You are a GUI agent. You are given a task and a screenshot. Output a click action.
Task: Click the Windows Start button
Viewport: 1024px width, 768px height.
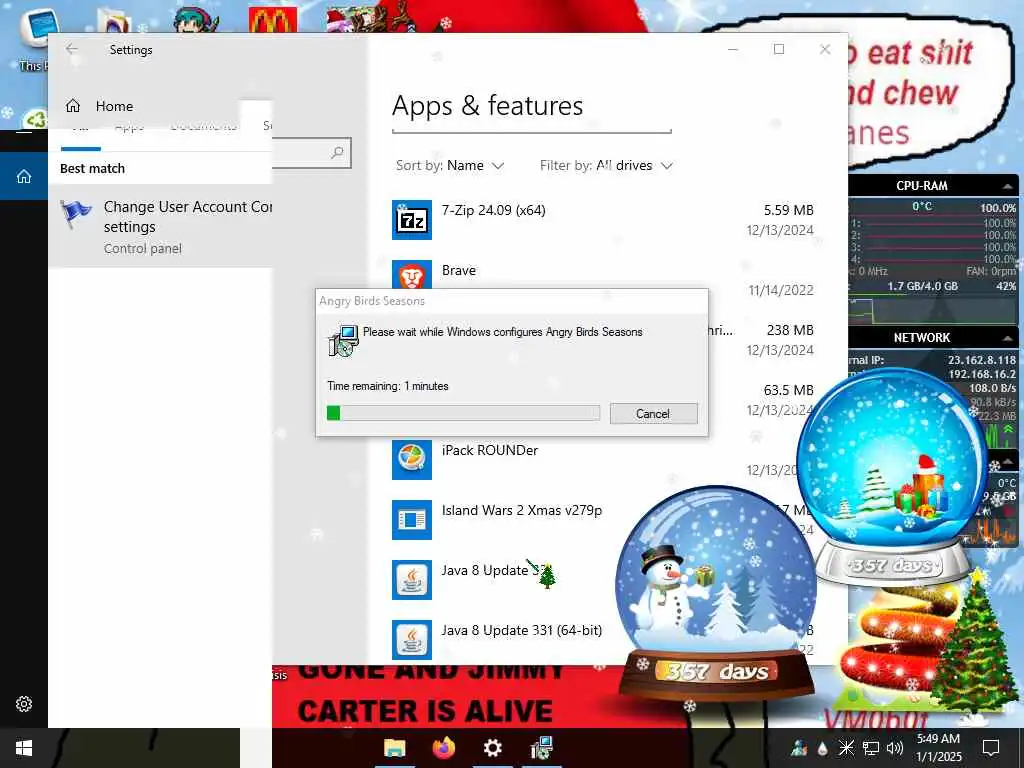tap(24, 748)
